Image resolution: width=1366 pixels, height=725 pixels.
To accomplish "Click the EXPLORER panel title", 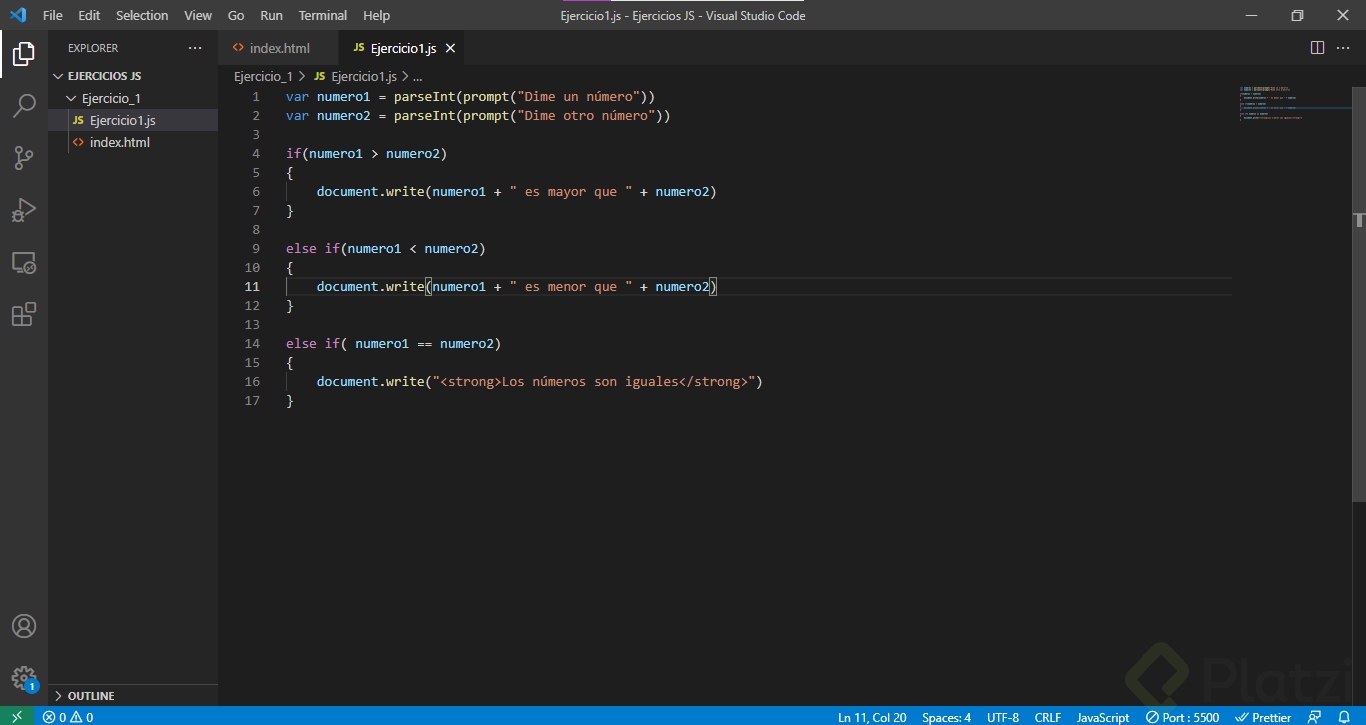I will 93,48.
